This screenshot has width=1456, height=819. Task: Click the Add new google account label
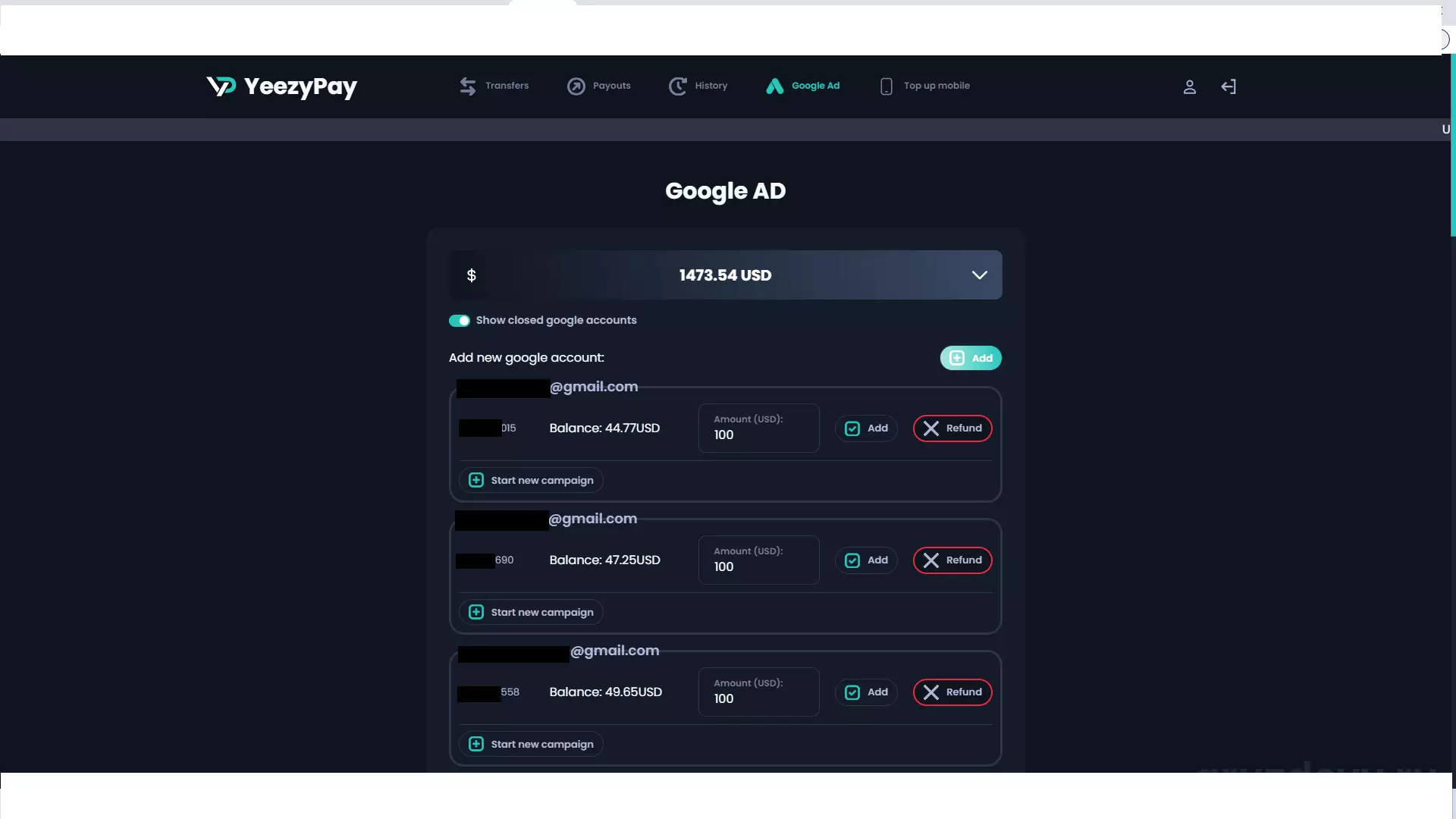click(x=526, y=358)
